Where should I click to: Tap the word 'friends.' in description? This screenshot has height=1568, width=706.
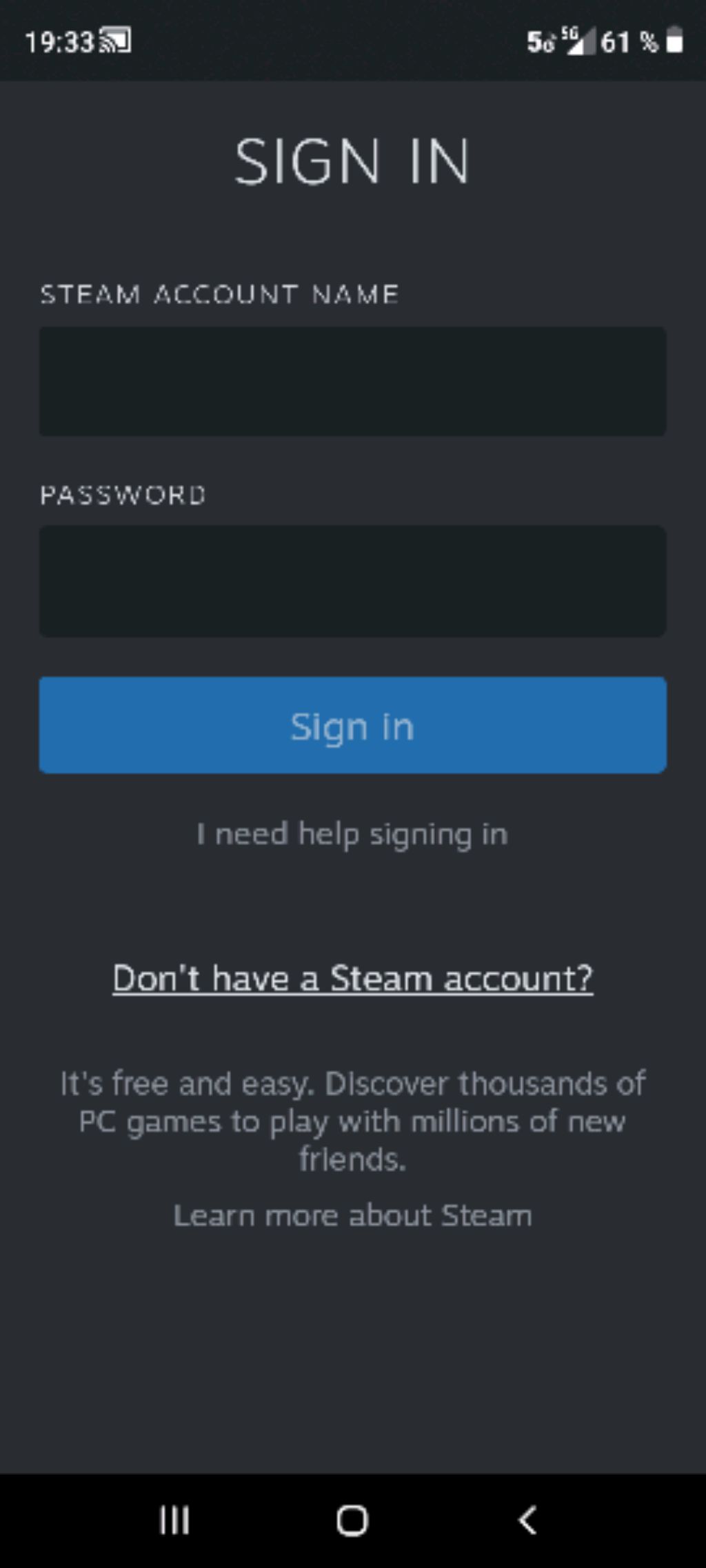[352, 1159]
